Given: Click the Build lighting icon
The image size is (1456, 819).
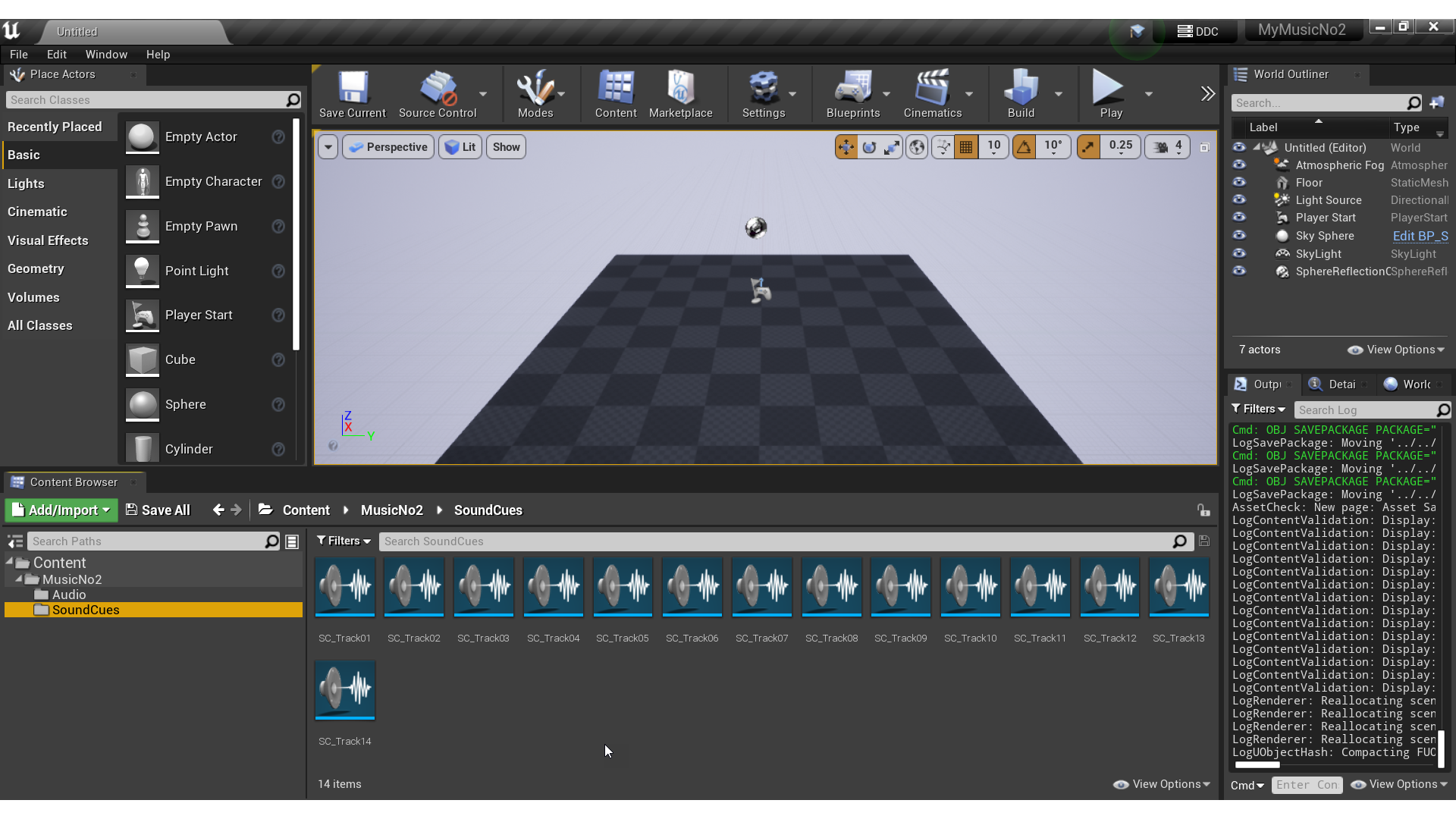Looking at the screenshot, I should coord(1020,94).
